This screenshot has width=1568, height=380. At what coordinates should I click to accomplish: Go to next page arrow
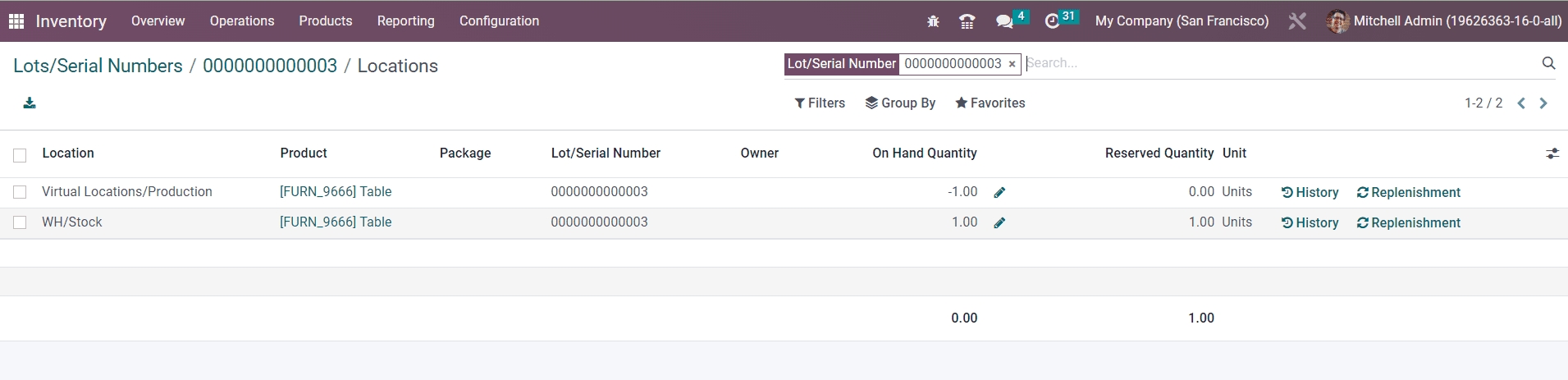[x=1543, y=103]
